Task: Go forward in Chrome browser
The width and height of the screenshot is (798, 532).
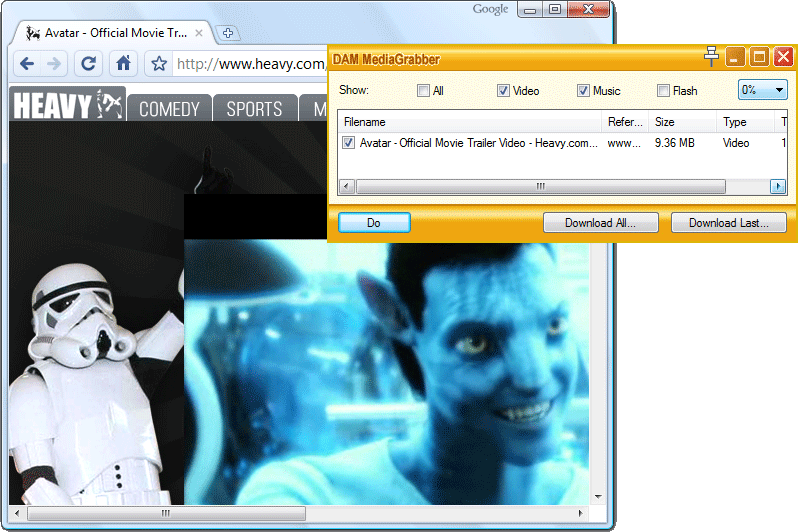Action: coord(53,64)
